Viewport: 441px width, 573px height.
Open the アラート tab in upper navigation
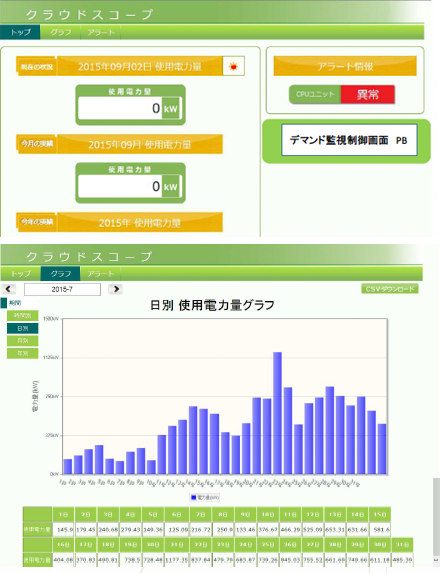(100, 32)
